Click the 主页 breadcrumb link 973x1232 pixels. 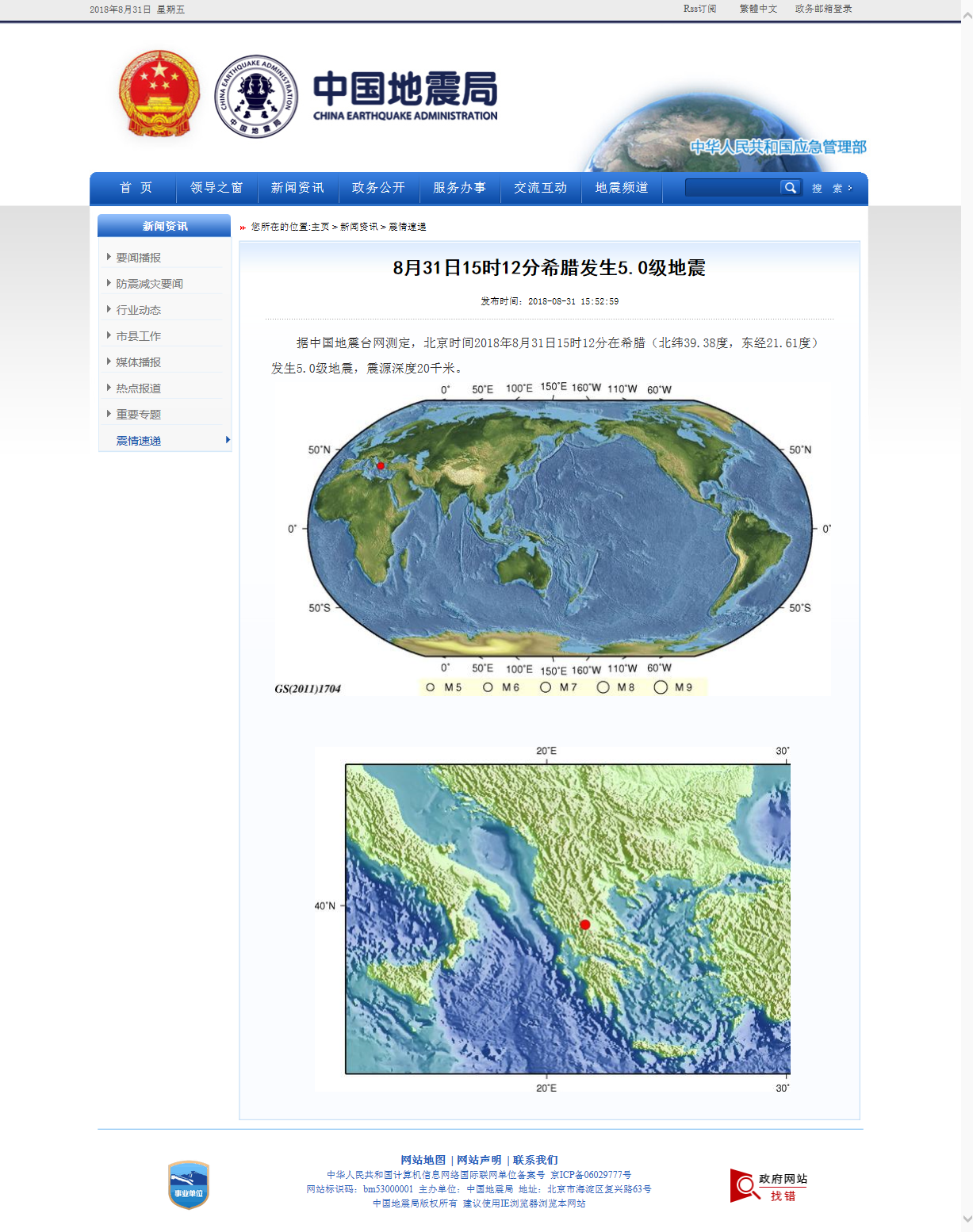point(320,227)
